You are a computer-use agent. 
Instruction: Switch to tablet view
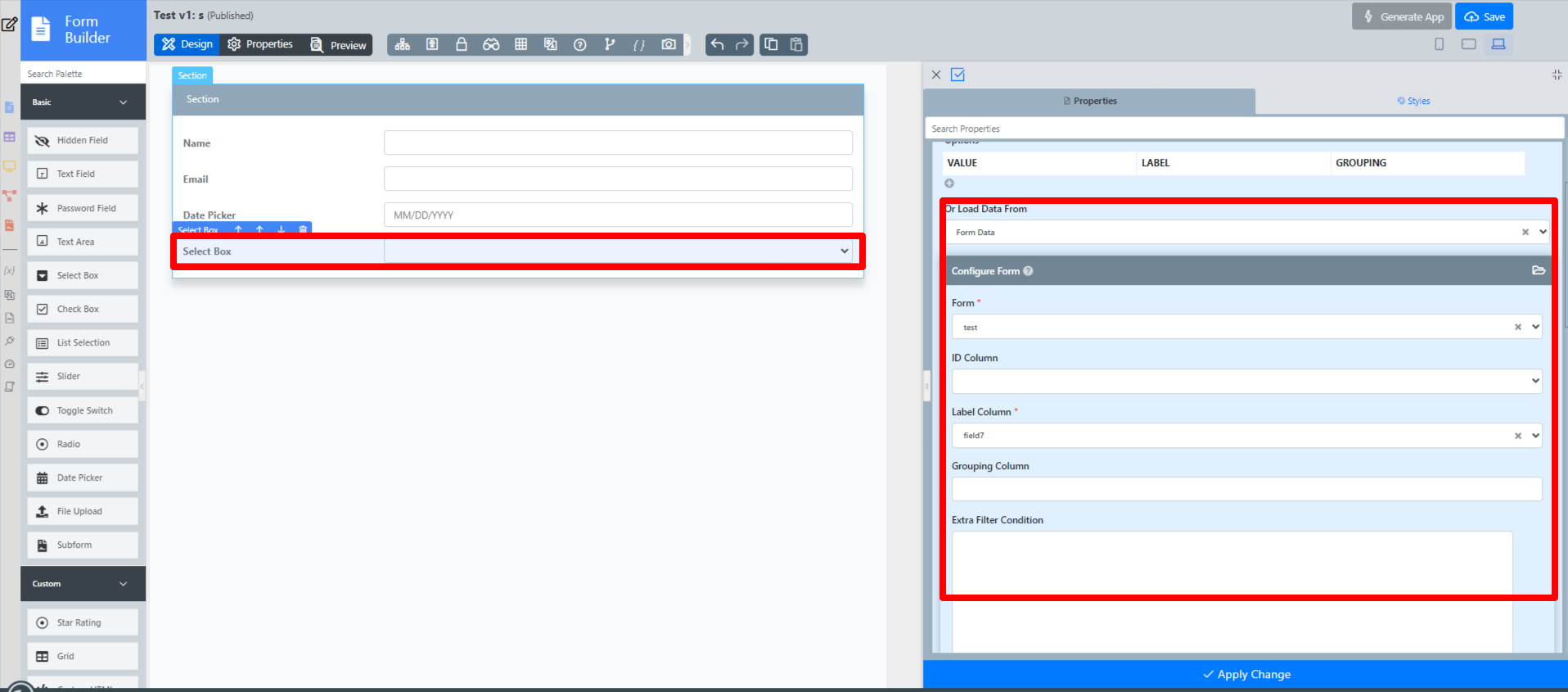coord(1469,44)
